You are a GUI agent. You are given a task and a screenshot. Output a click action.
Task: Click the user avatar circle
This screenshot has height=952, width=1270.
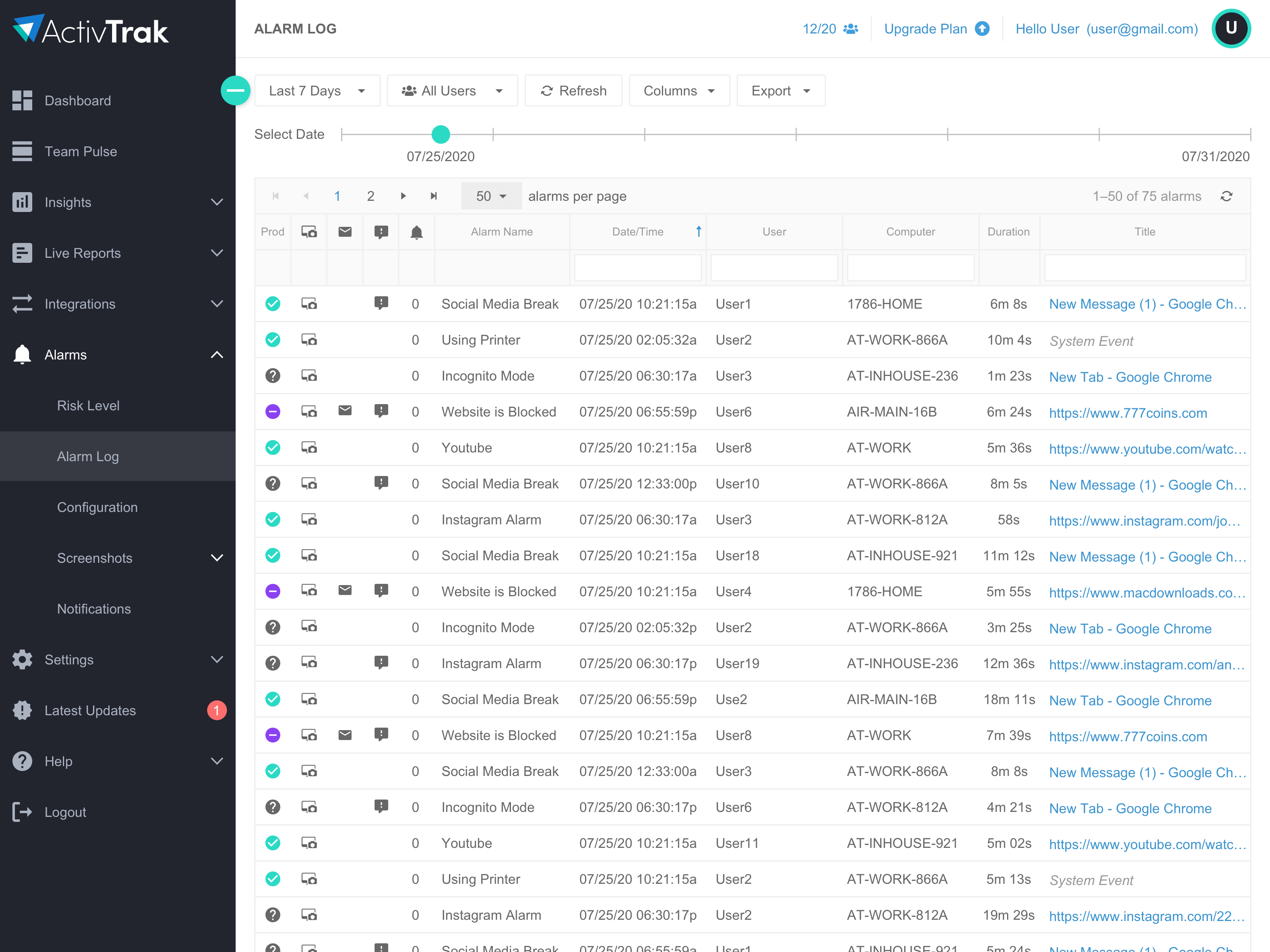click(x=1231, y=29)
